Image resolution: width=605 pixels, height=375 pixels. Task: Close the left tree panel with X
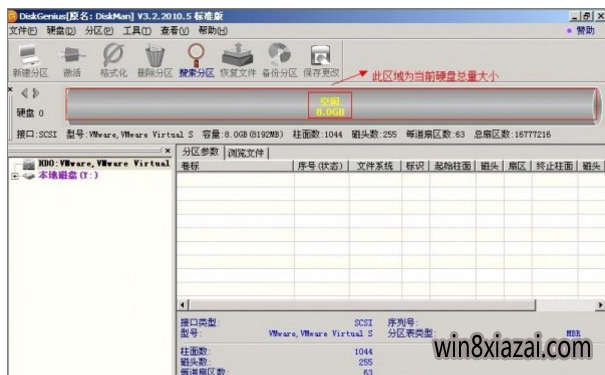pyautogui.click(x=167, y=150)
